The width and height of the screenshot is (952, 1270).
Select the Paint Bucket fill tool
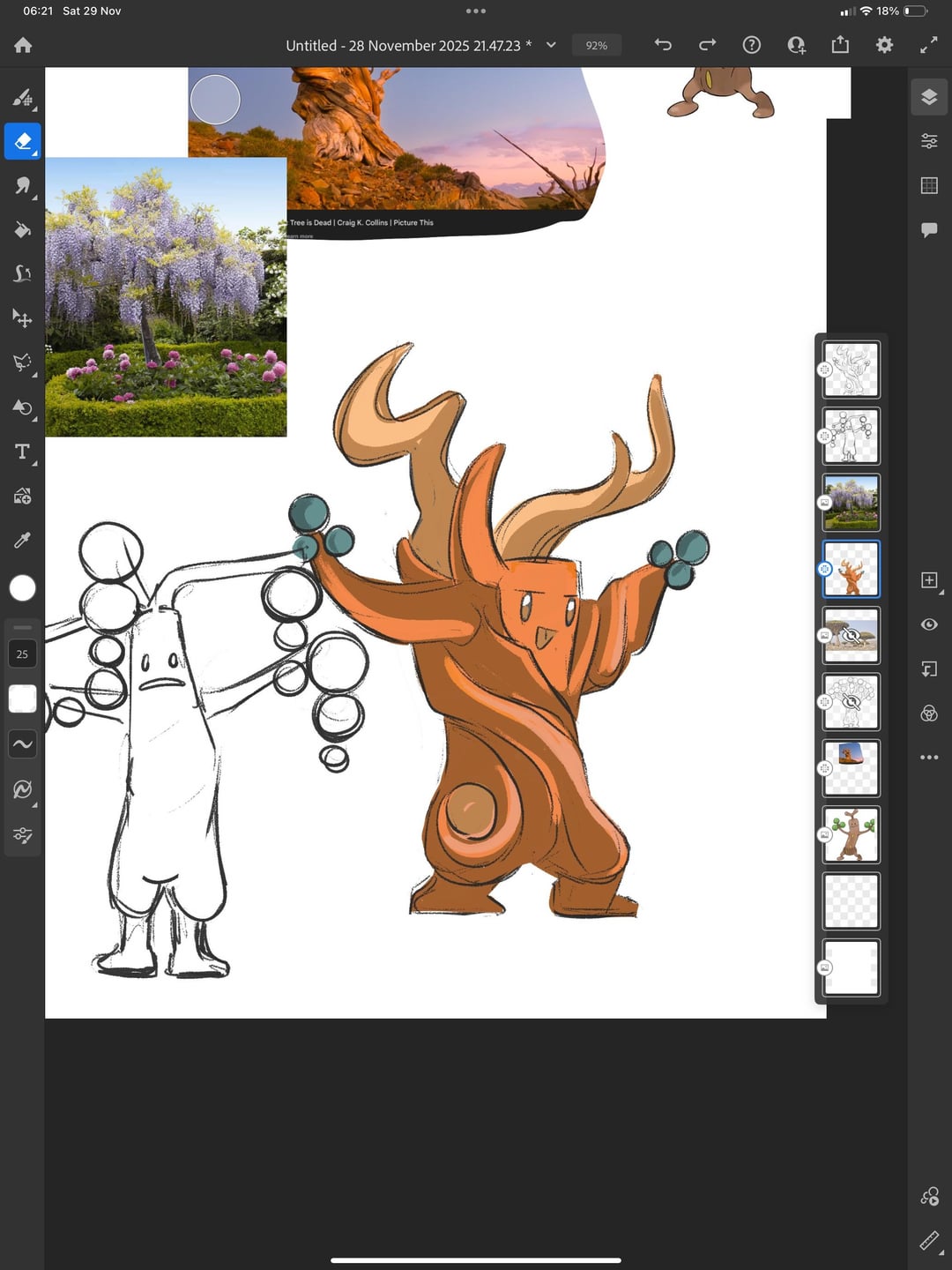[x=23, y=230]
